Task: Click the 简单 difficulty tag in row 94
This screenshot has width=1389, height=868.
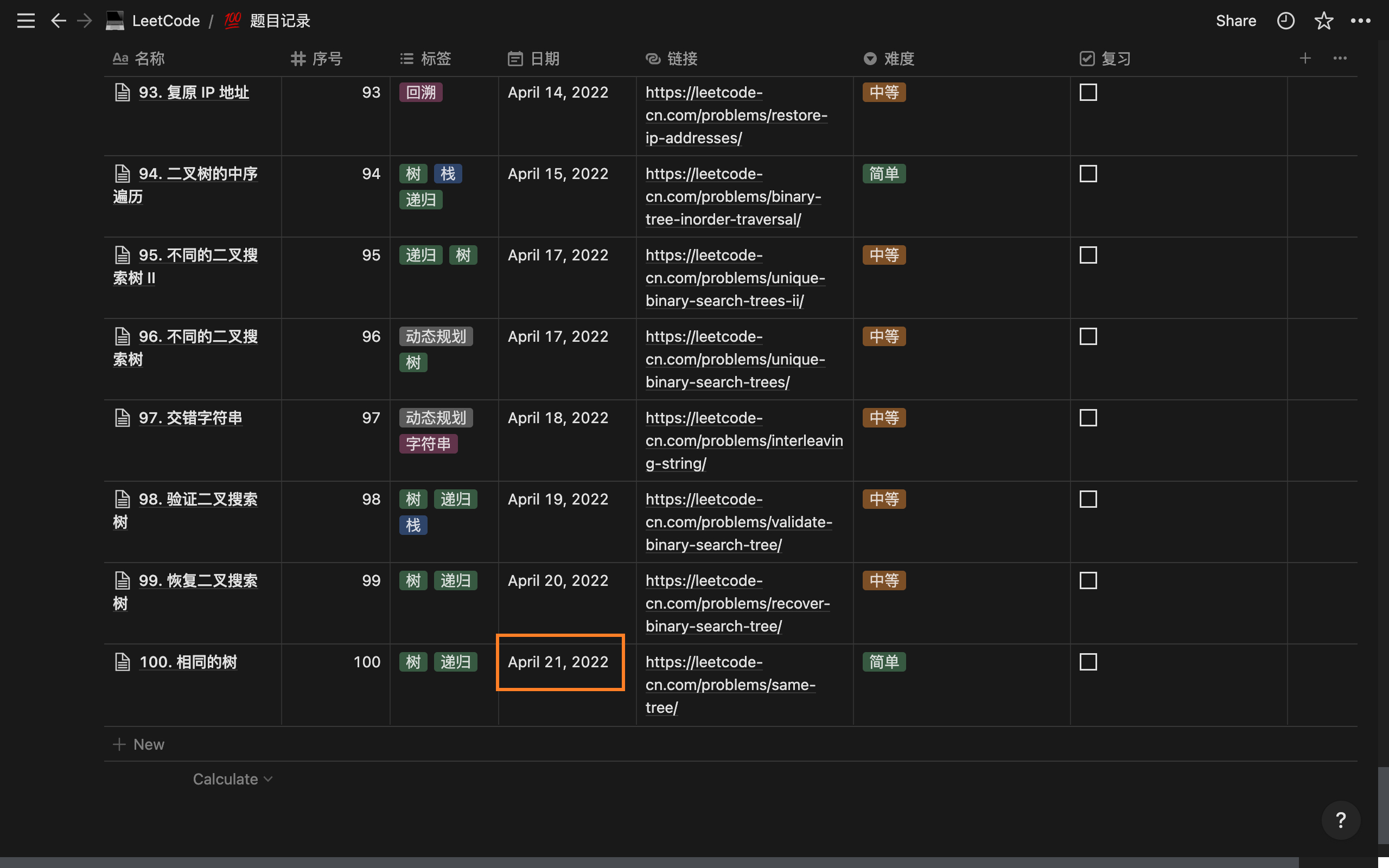Action: click(x=884, y=174)
